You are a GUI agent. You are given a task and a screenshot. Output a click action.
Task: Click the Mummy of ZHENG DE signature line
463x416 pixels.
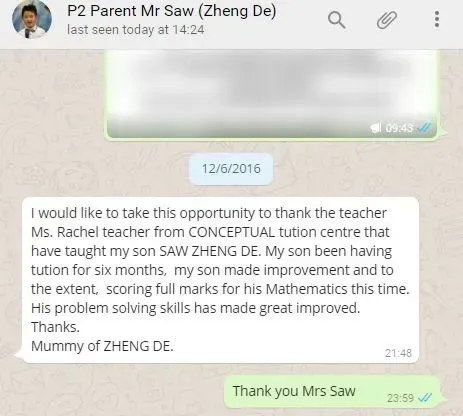pos(102,346)
